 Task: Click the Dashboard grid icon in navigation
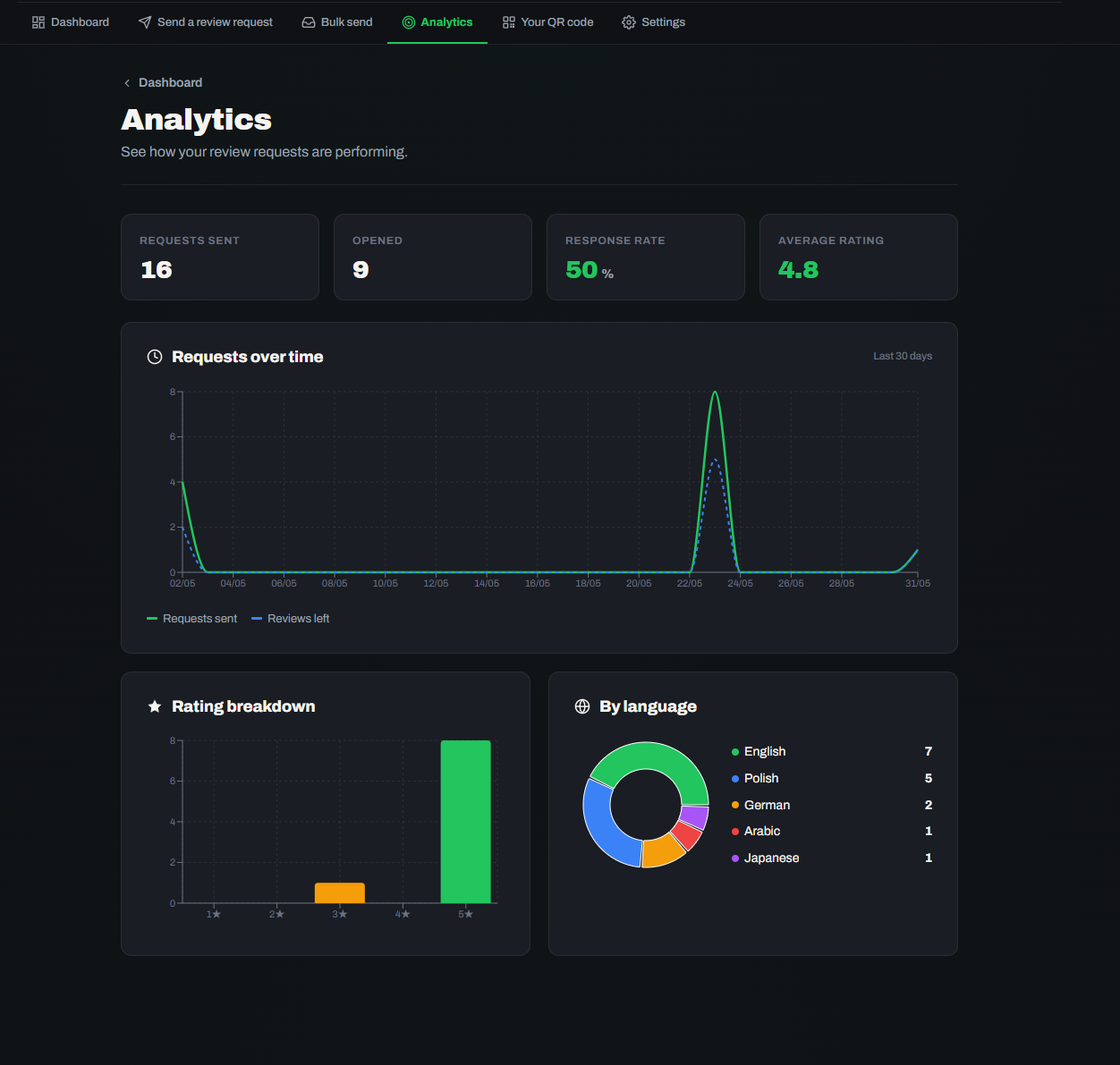pos(38,22)
